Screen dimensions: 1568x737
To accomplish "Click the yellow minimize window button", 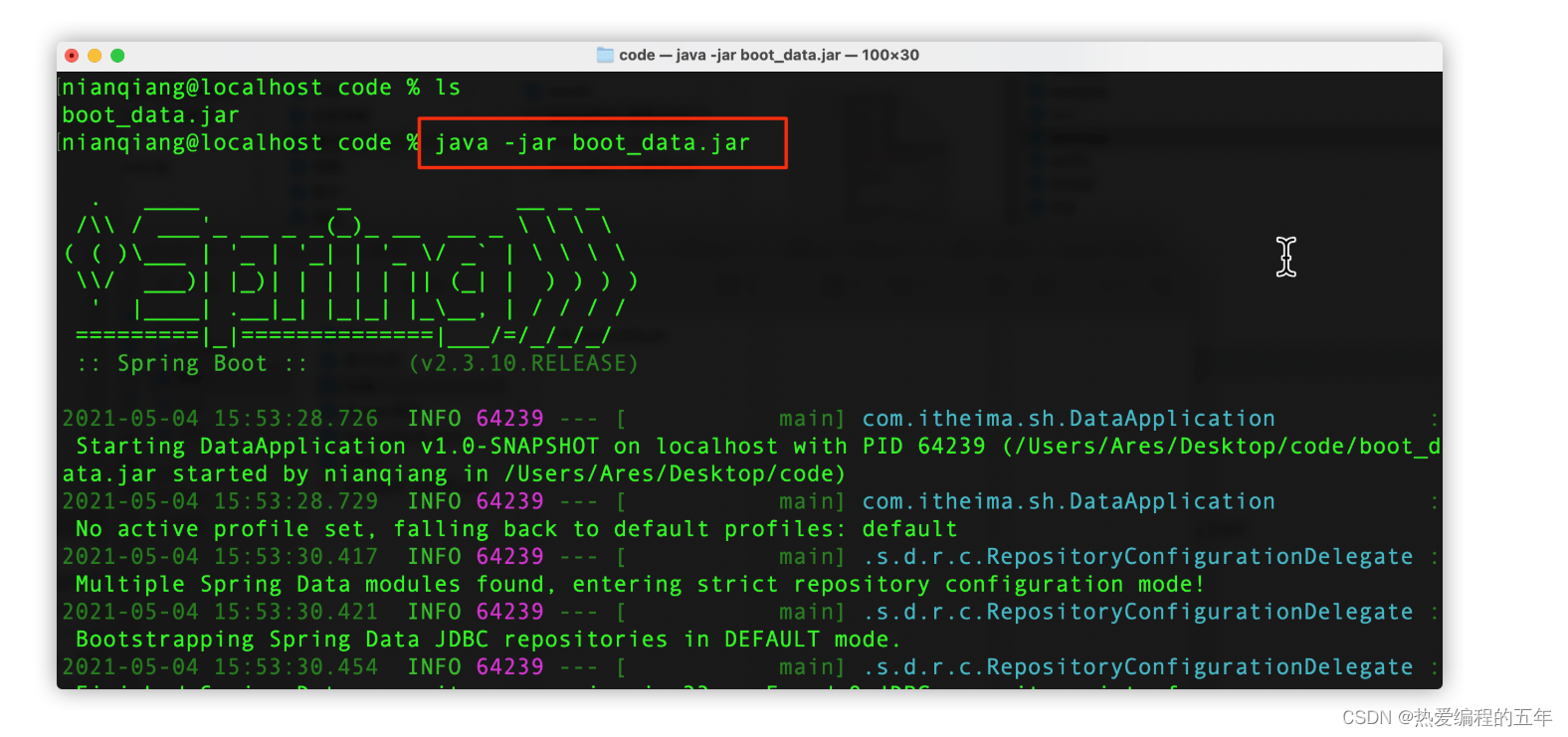I will coord(95,56).
